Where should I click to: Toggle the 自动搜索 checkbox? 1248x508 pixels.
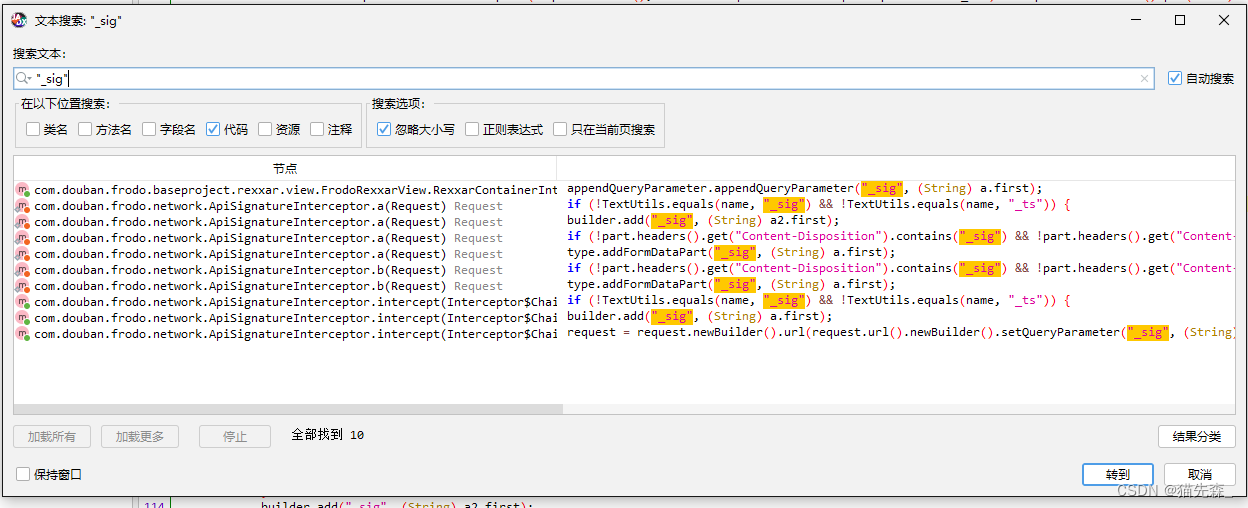1175,78
